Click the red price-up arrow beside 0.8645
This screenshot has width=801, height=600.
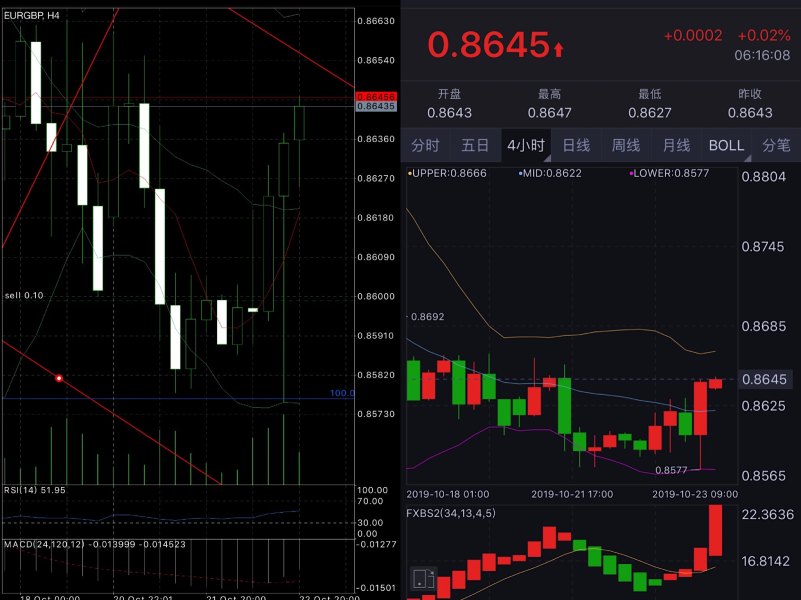558,47
